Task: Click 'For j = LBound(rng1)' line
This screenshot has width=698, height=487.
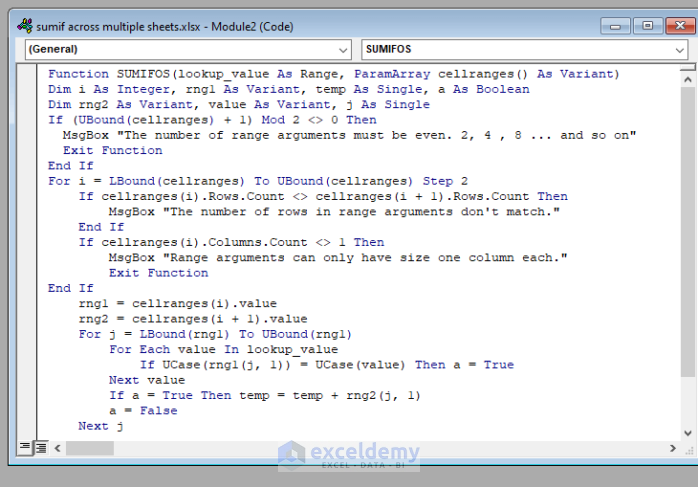Action: (215, 334)
